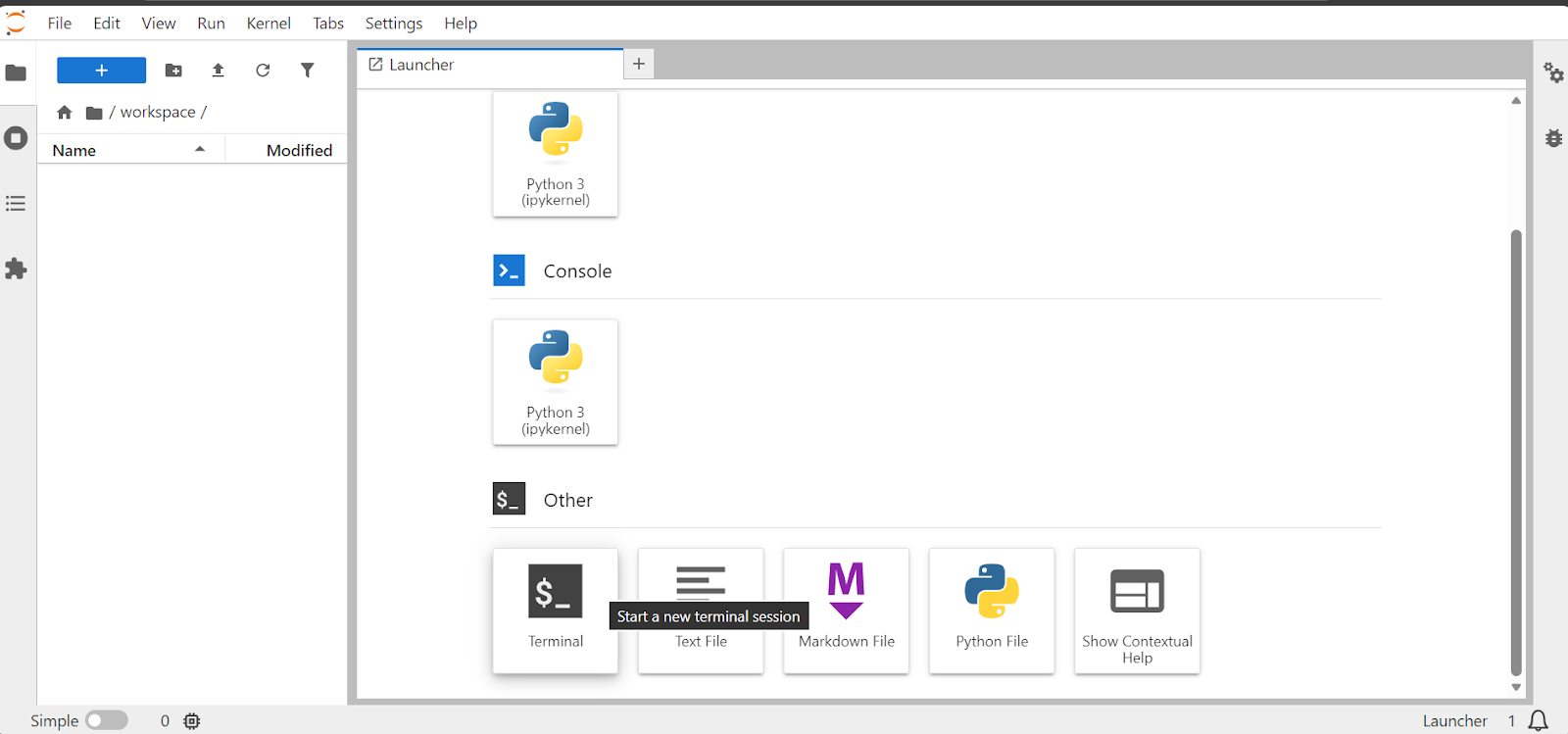Screen dimensions: 1568x734
Task: Open Running Terminals and Kernels panel
Action: [16, 138]
